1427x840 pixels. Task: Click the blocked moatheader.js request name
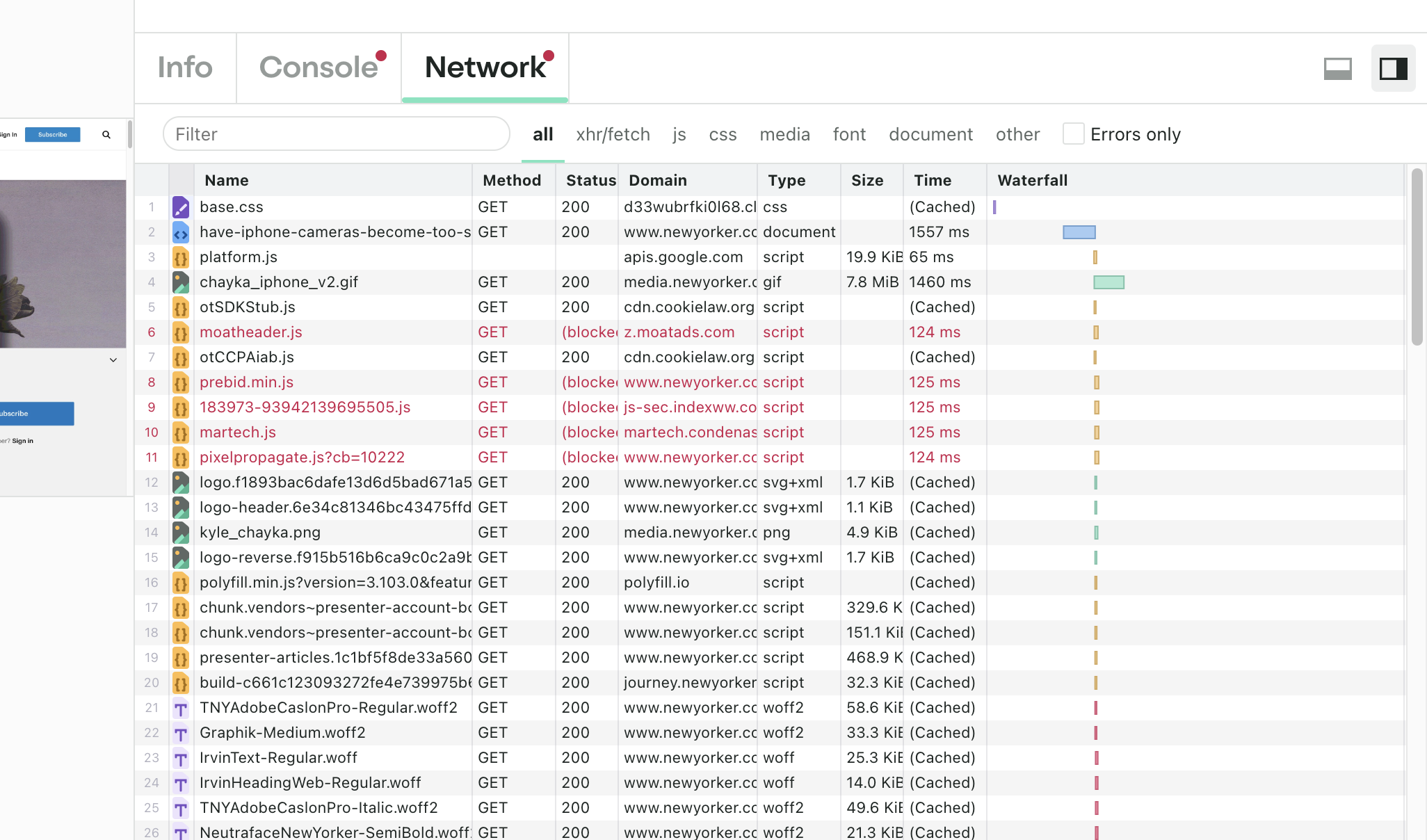(x=250, y=332)
